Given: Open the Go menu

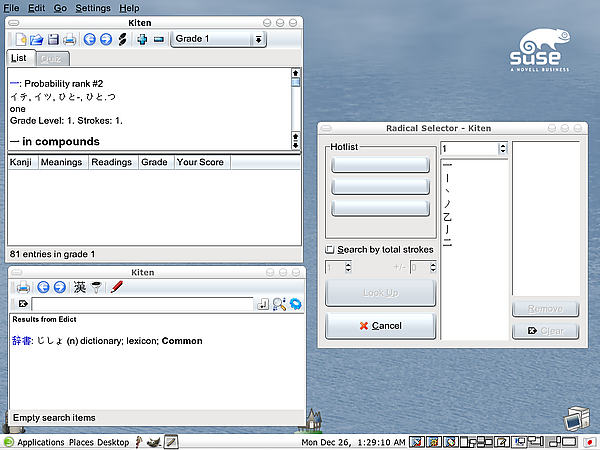Looking at the screenshot, I should coord(60,8).
